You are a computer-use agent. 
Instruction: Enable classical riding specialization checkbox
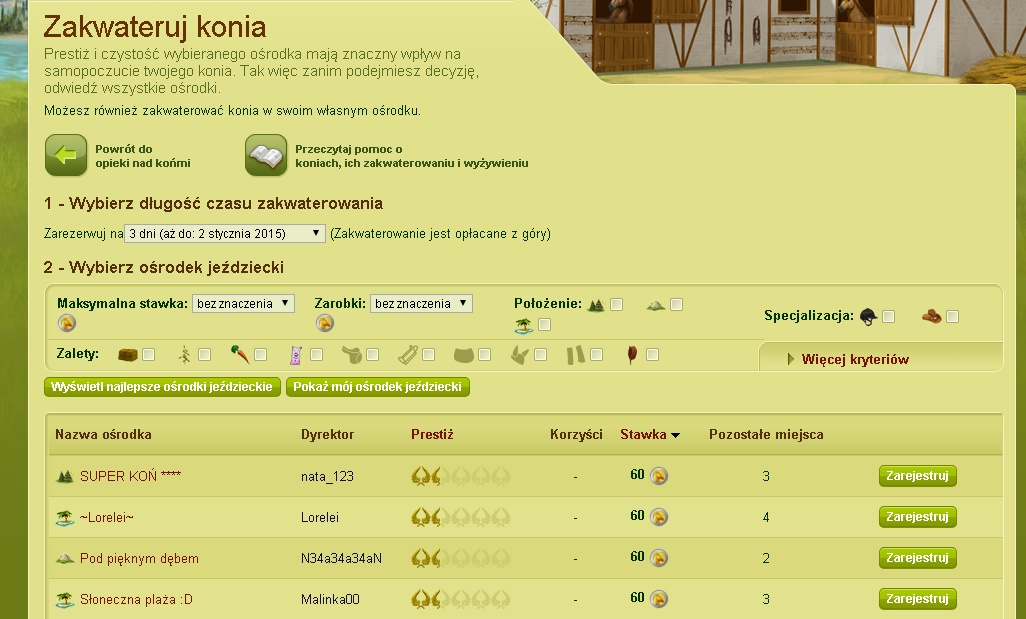click(x=889, y=317)
